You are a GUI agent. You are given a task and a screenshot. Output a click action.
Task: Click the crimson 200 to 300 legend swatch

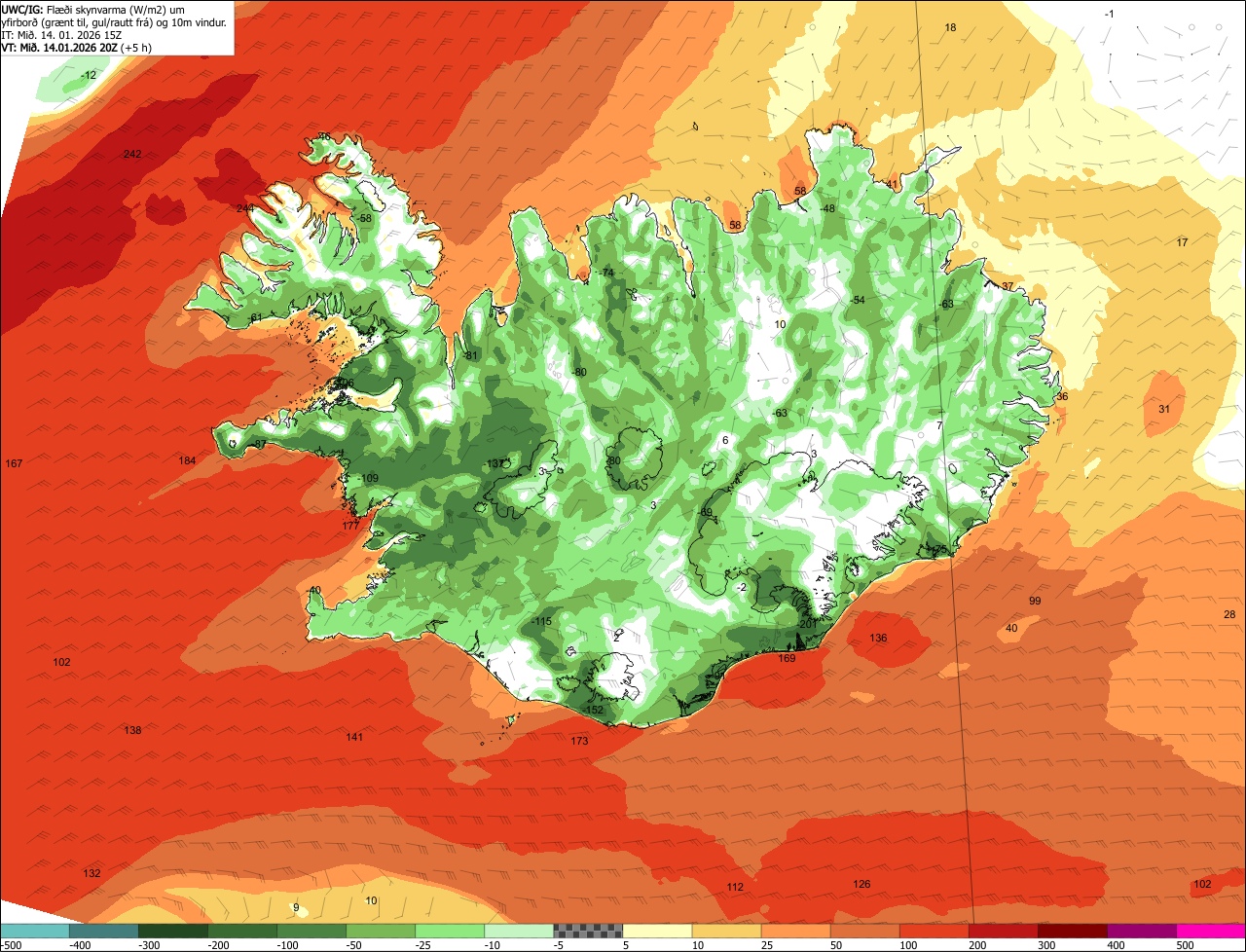(x=1003, y=931)
